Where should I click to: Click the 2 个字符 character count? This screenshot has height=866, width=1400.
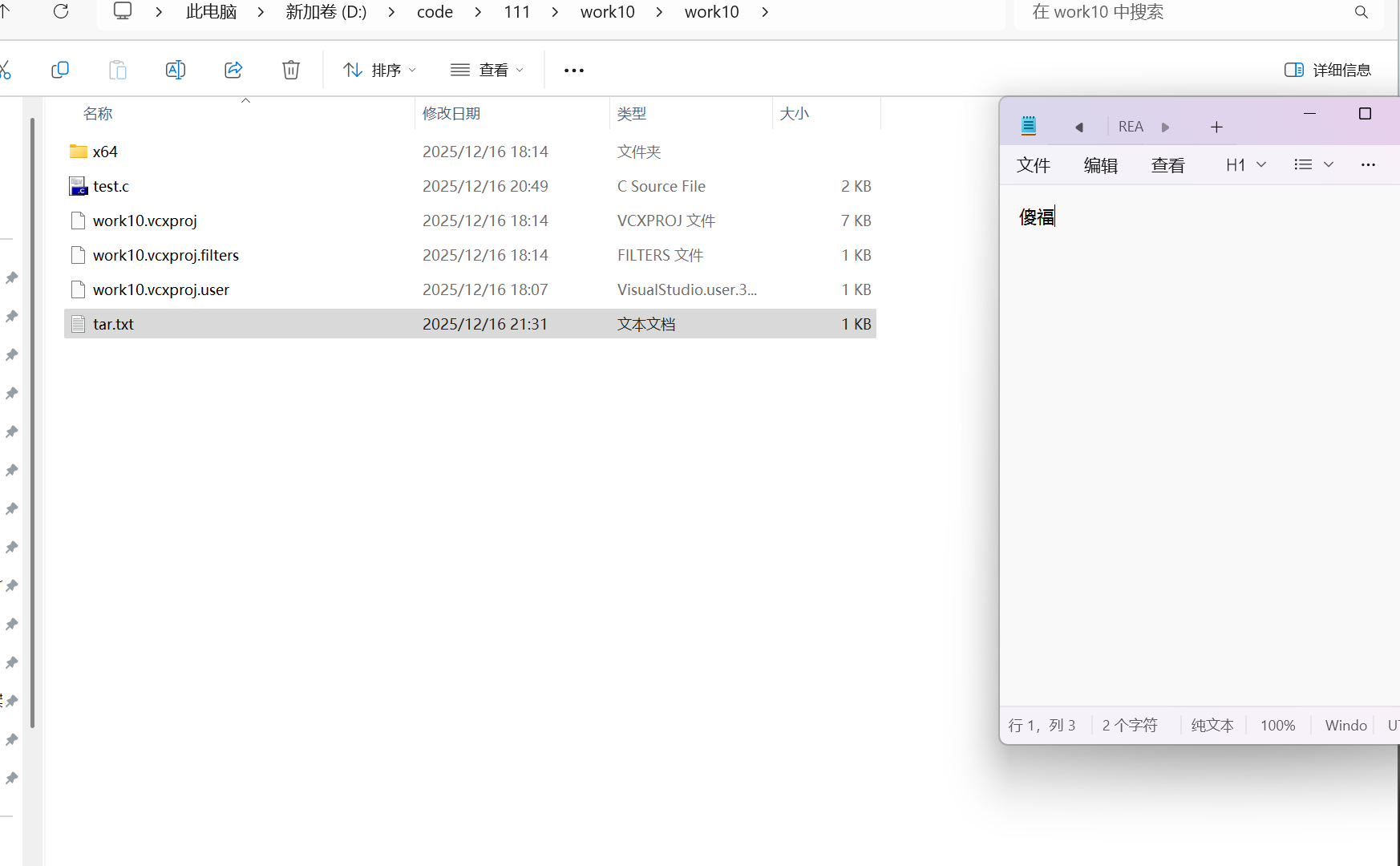(x=1130, y=726)
